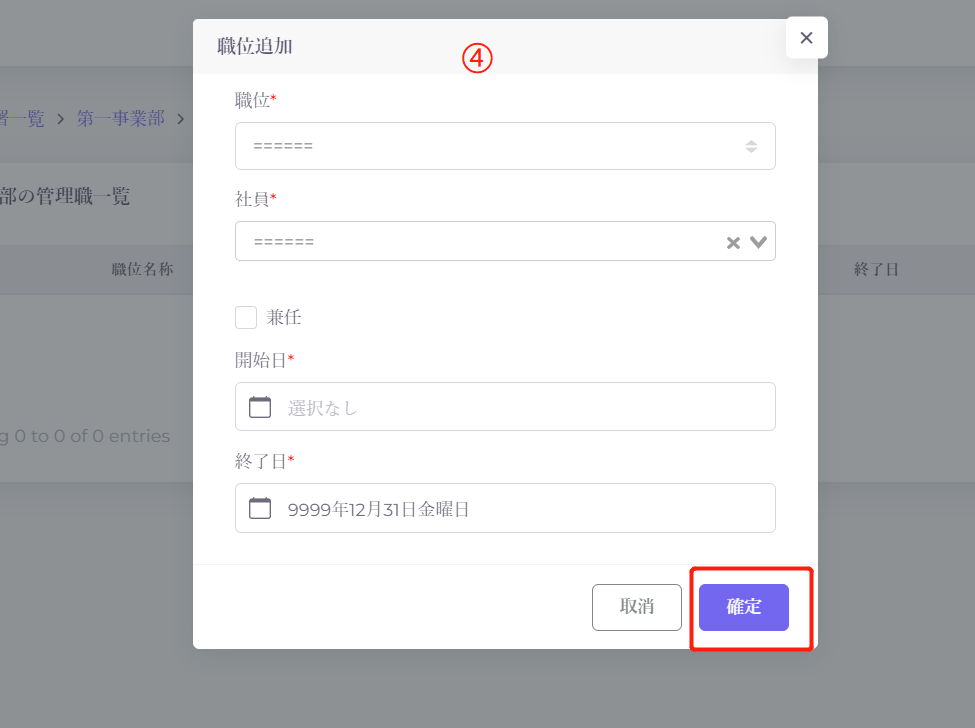Click the calendar icon in 開始日 field
975x728 pixels.
pos(260,407)
